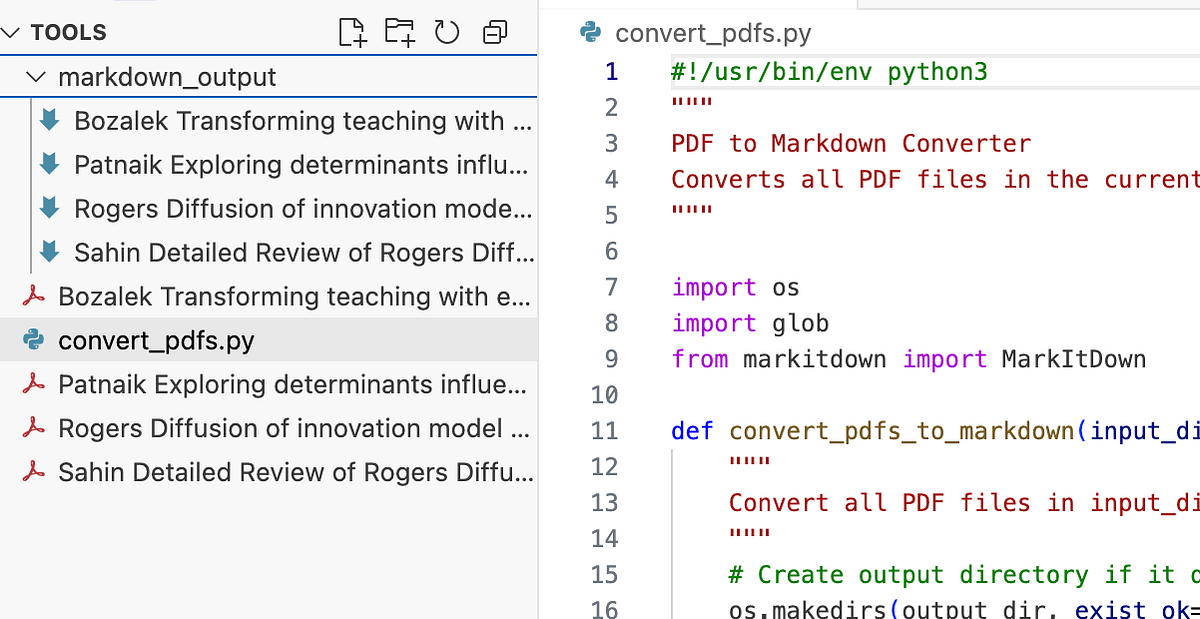Open the Patnaik markdown file
The image size is (1200, 619).
pos(180,164)
